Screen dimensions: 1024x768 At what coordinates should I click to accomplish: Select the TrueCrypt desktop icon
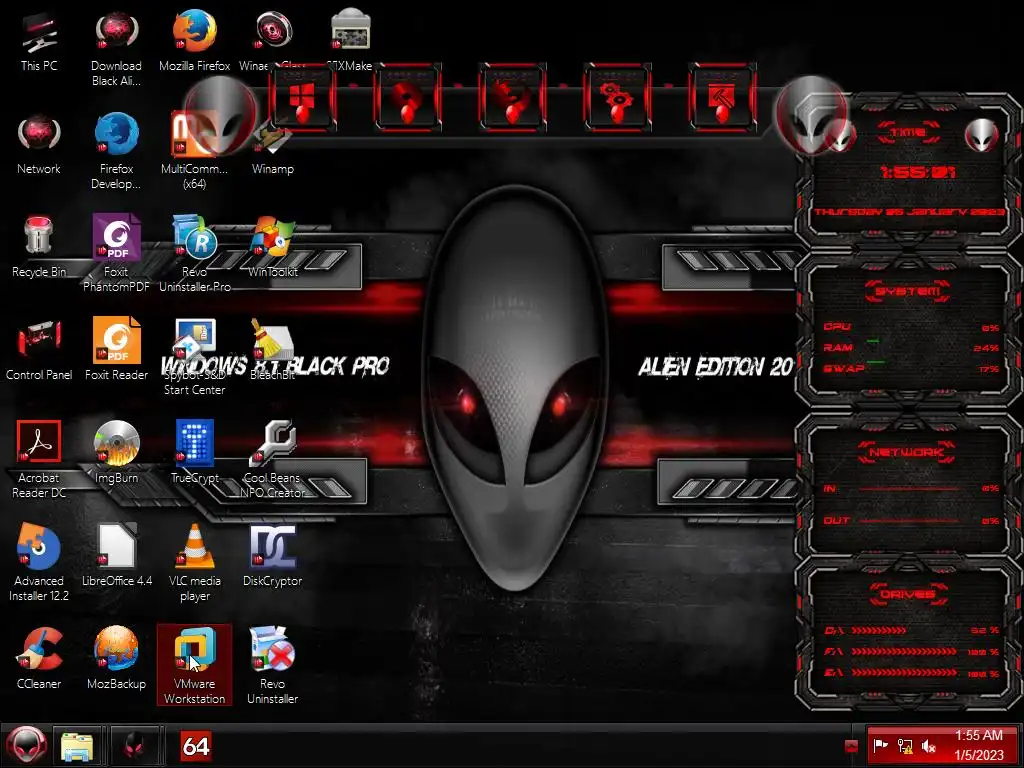[195, 452]
